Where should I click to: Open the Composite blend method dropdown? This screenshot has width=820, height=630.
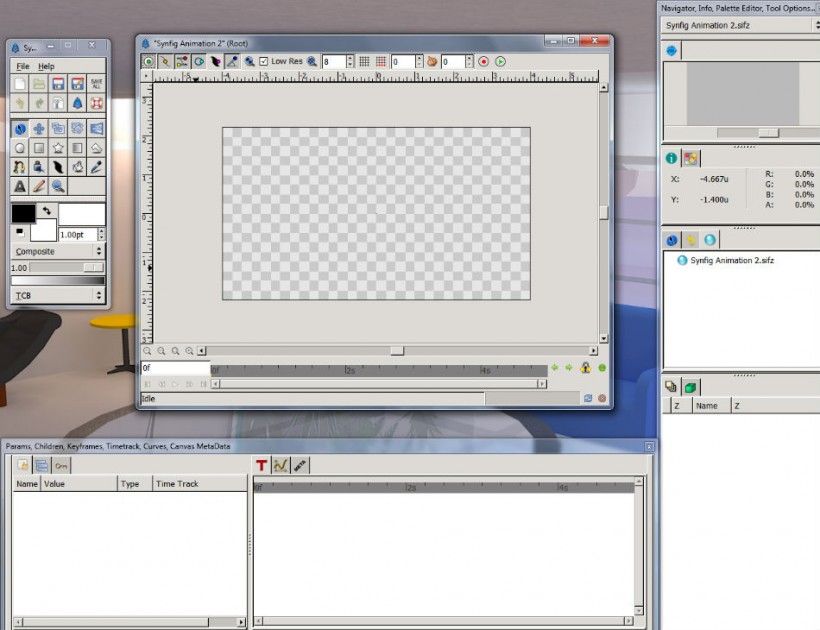point(58,251)
